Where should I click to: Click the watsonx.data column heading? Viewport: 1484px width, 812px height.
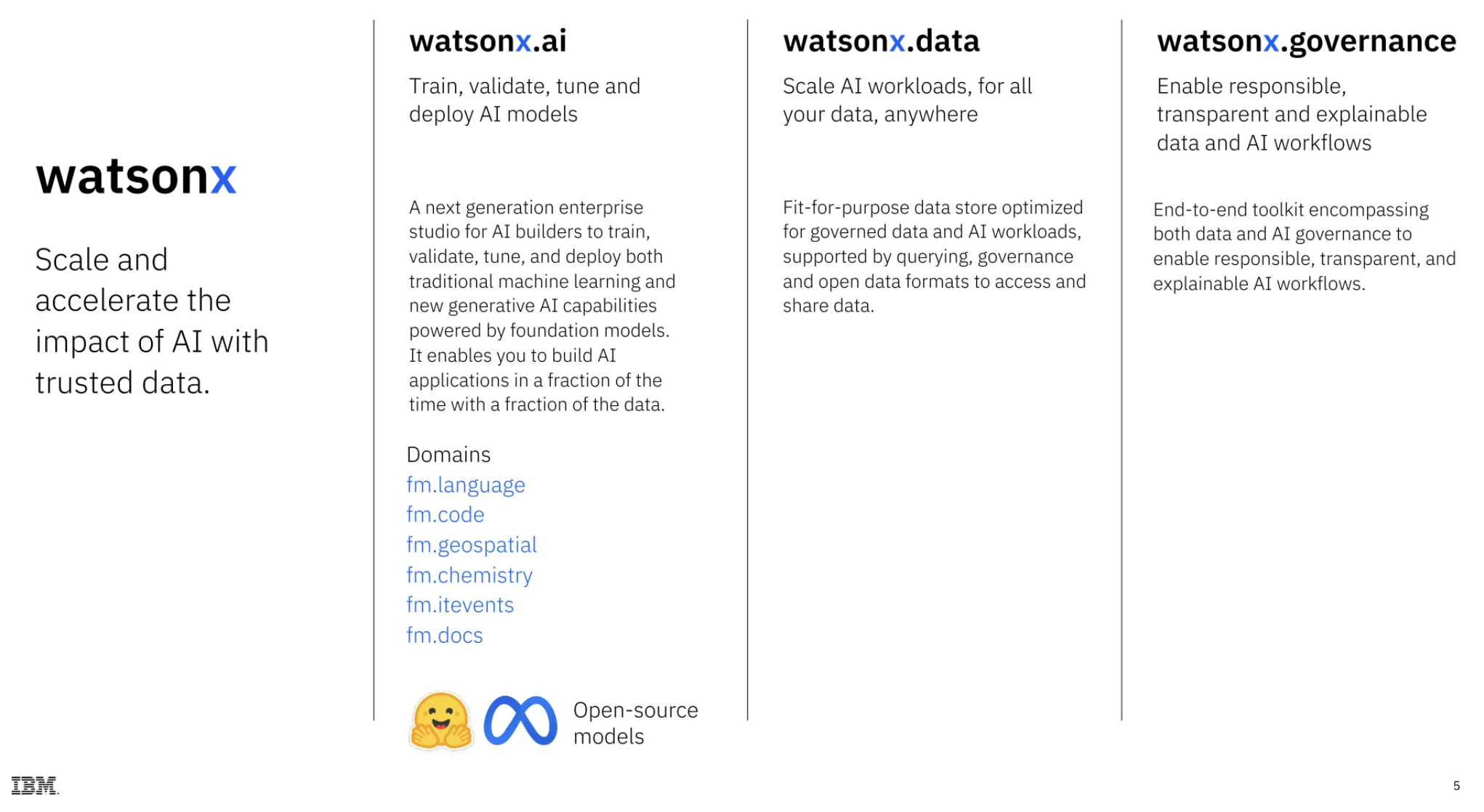tap(881, 41)
